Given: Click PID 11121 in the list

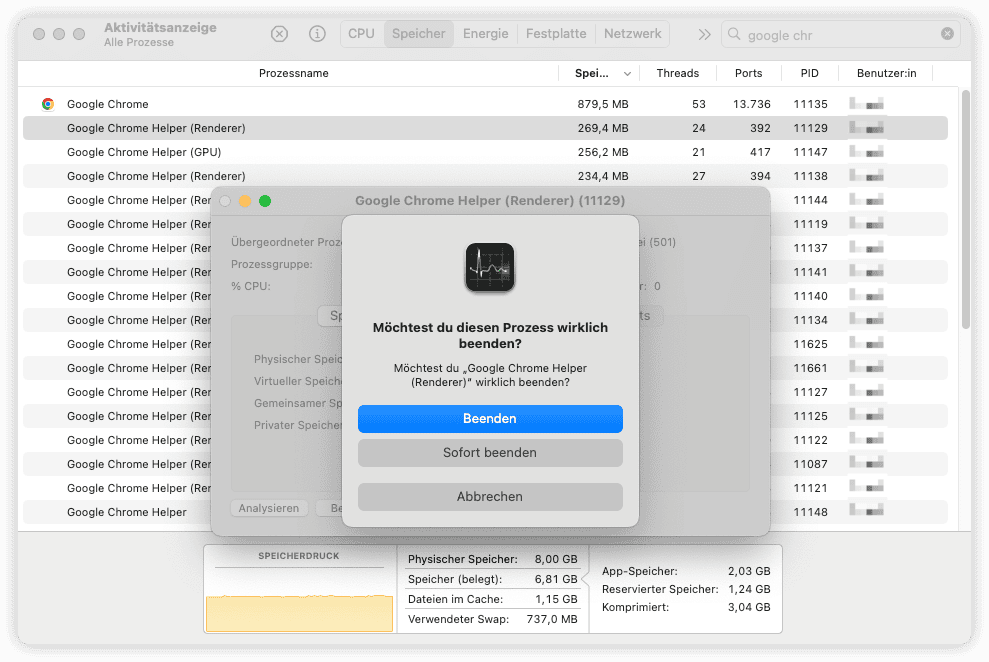Looking at the screenshot, I should [x=811, y=488].
